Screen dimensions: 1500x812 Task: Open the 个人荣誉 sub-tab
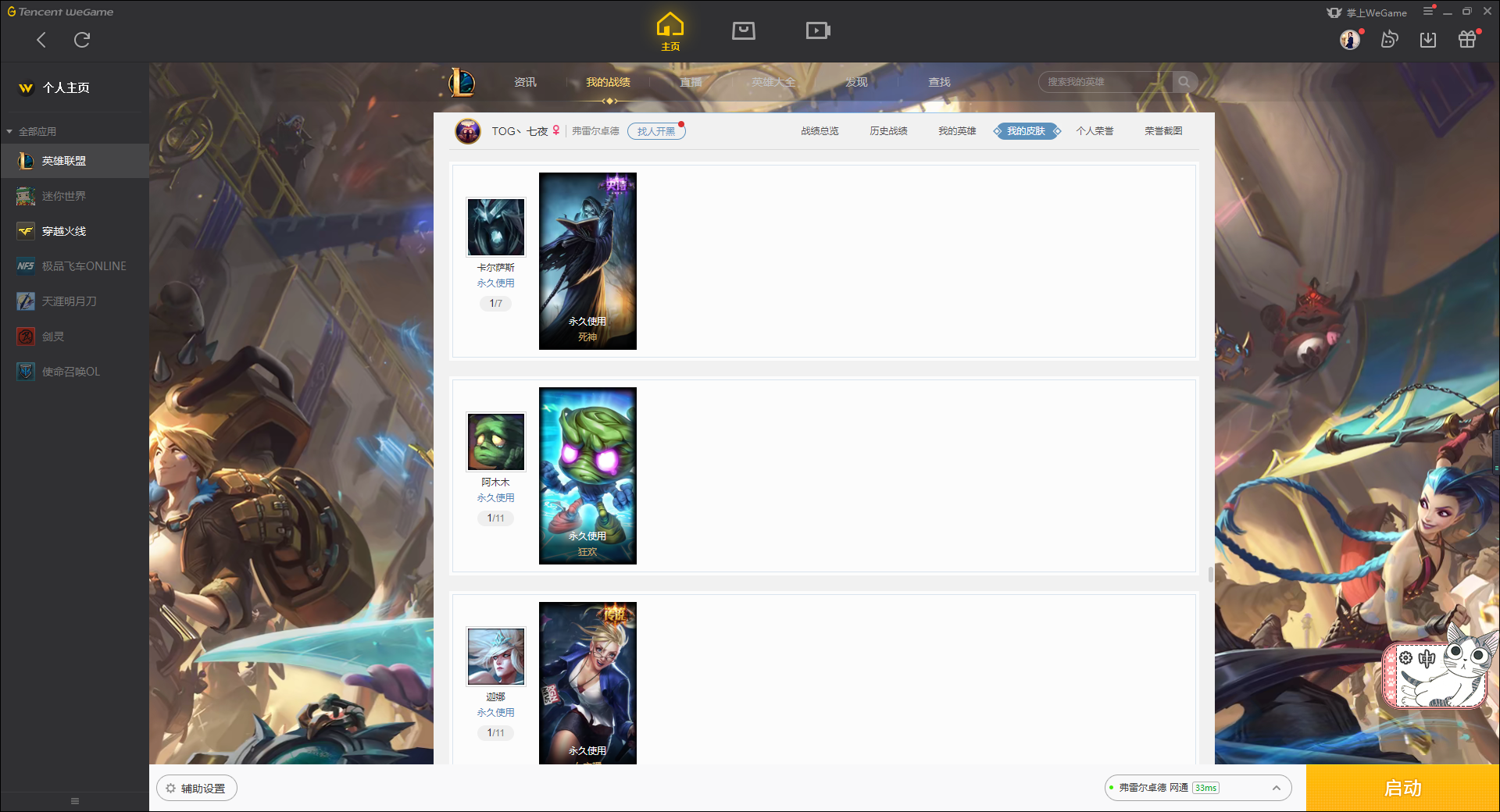(x=1095, y=131)
